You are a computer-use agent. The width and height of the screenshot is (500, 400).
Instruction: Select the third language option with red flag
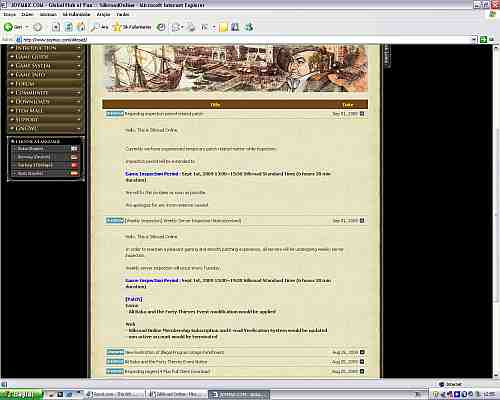click(x=45, y=165)
